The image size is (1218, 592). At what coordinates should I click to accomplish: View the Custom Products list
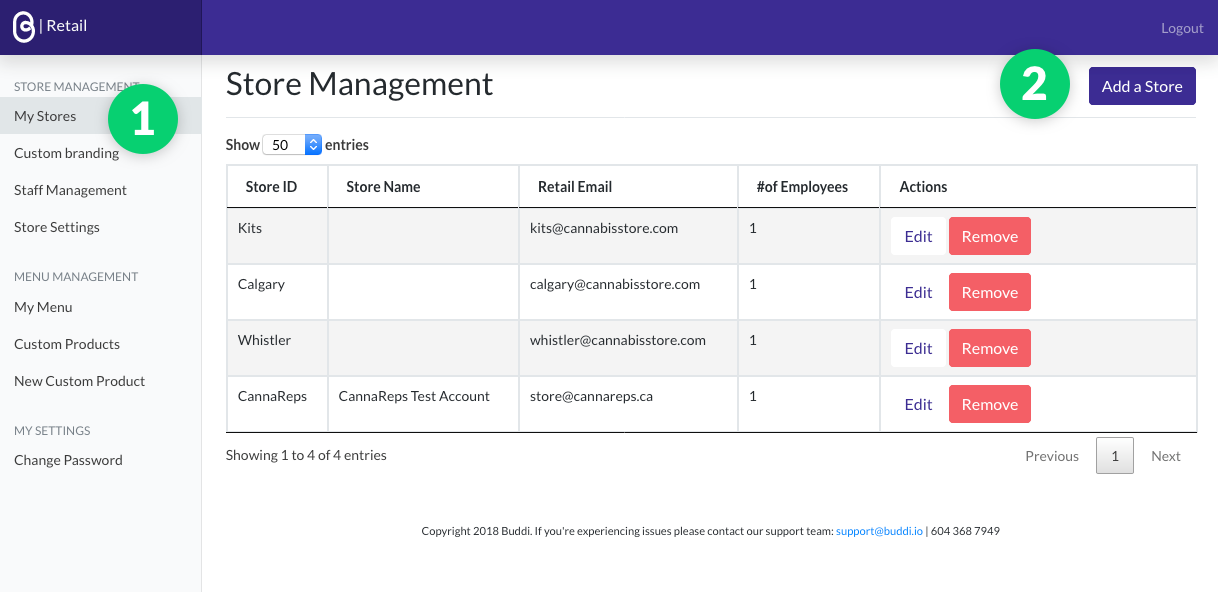tap(67, 344)
